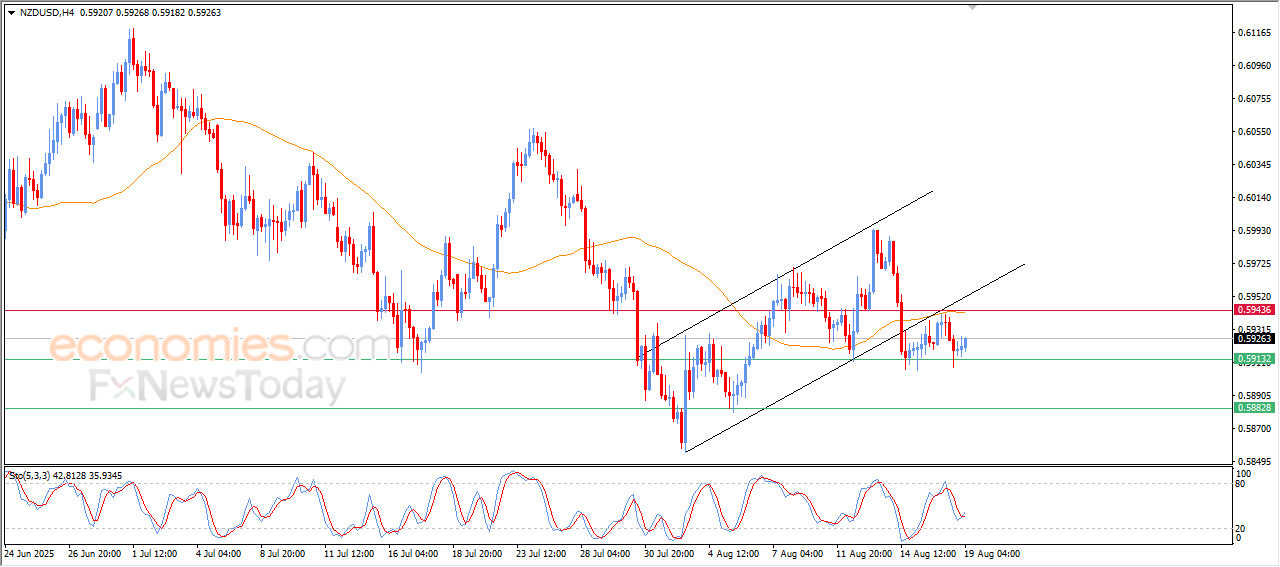Screen dimensions: 1280x567
Task: Click the 0.60960 value on price axis
Action: pos(1254,66)
